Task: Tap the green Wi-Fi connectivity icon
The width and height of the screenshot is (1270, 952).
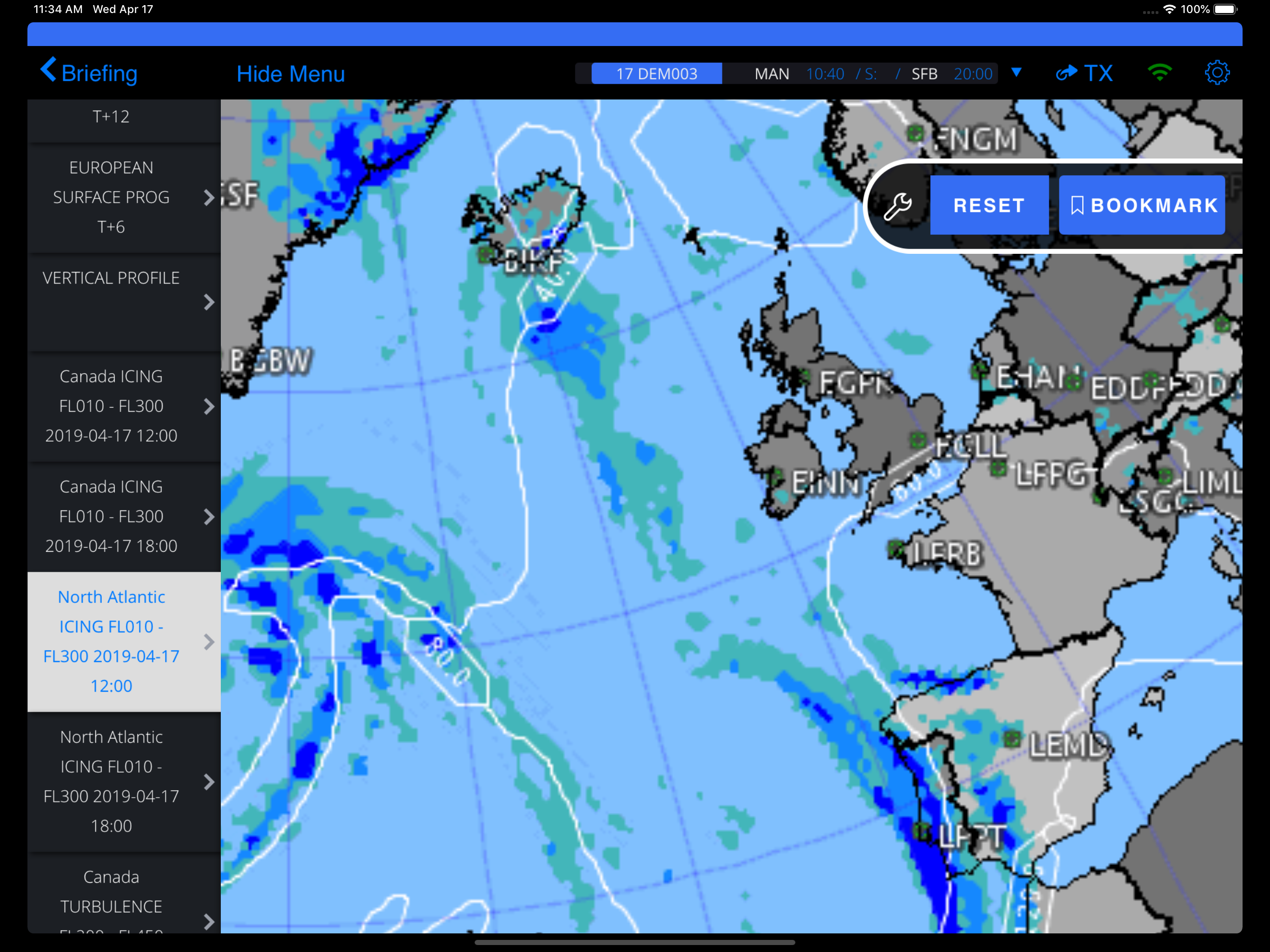Action: point(1160,73)
